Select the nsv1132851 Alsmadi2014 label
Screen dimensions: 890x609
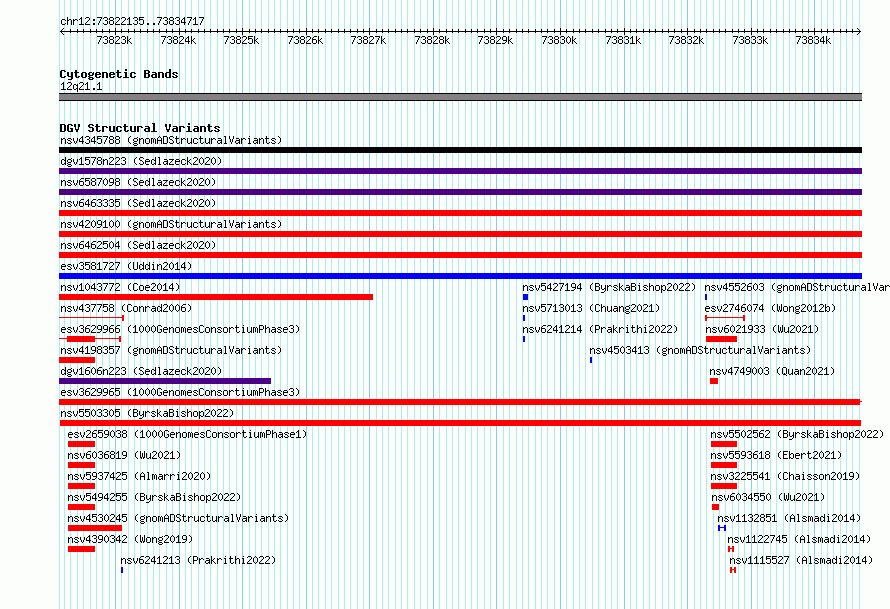pos(789,518)
